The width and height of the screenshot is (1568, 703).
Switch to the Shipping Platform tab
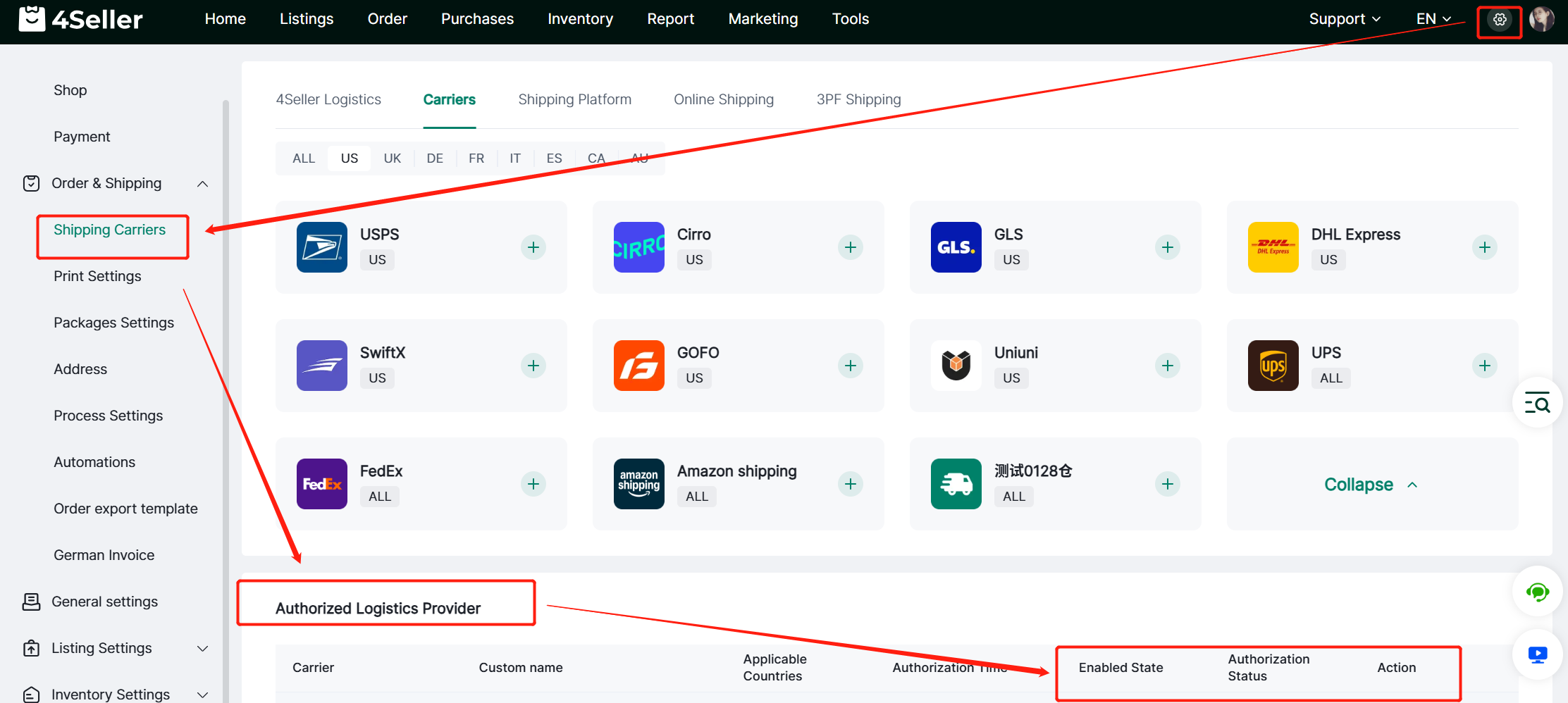coord(574,99)
